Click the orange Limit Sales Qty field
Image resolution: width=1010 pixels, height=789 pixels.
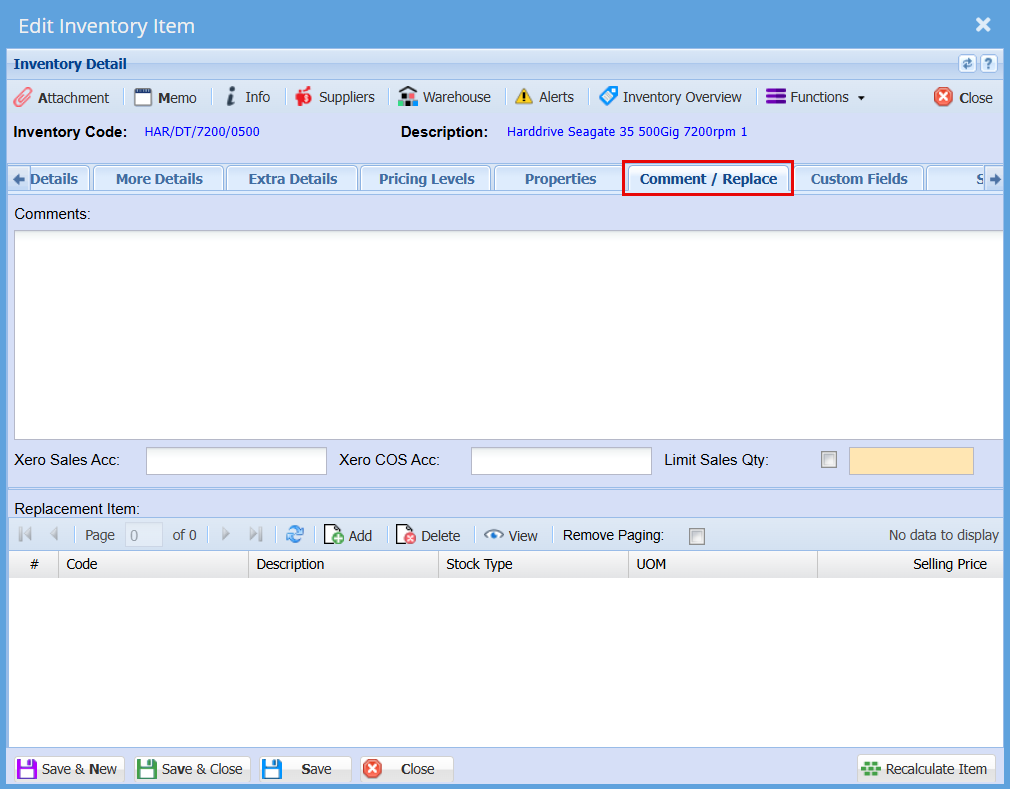(910, 461)
